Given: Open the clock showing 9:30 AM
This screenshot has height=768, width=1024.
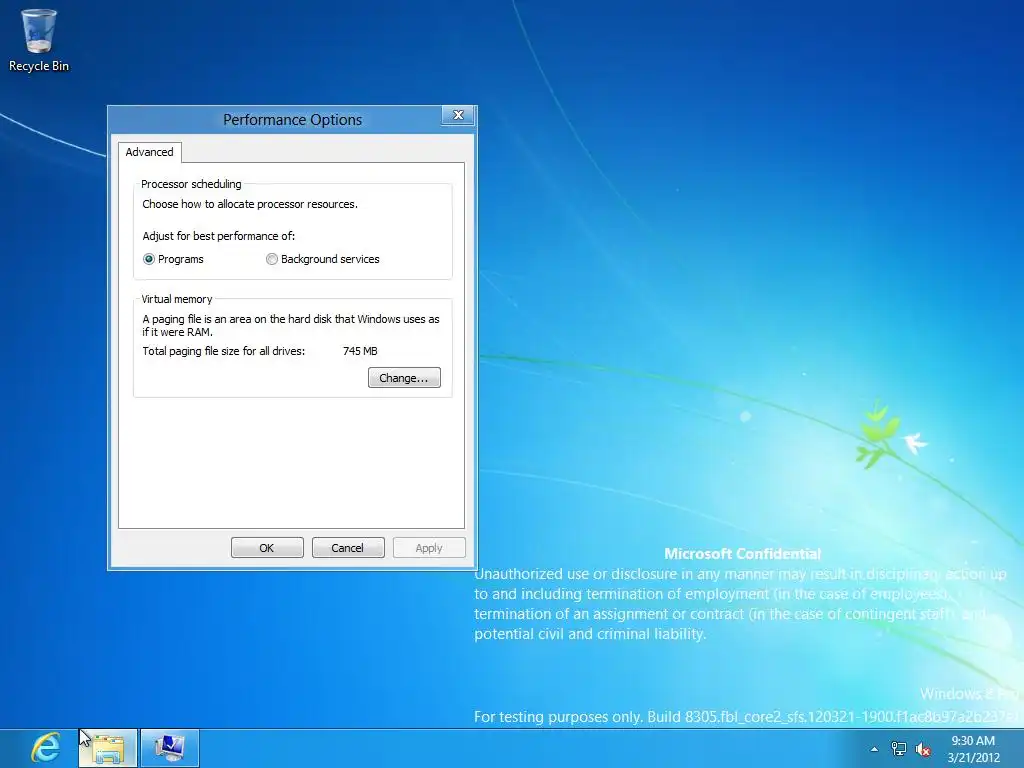Looking at the screenshot, I should tap(973, 749).
